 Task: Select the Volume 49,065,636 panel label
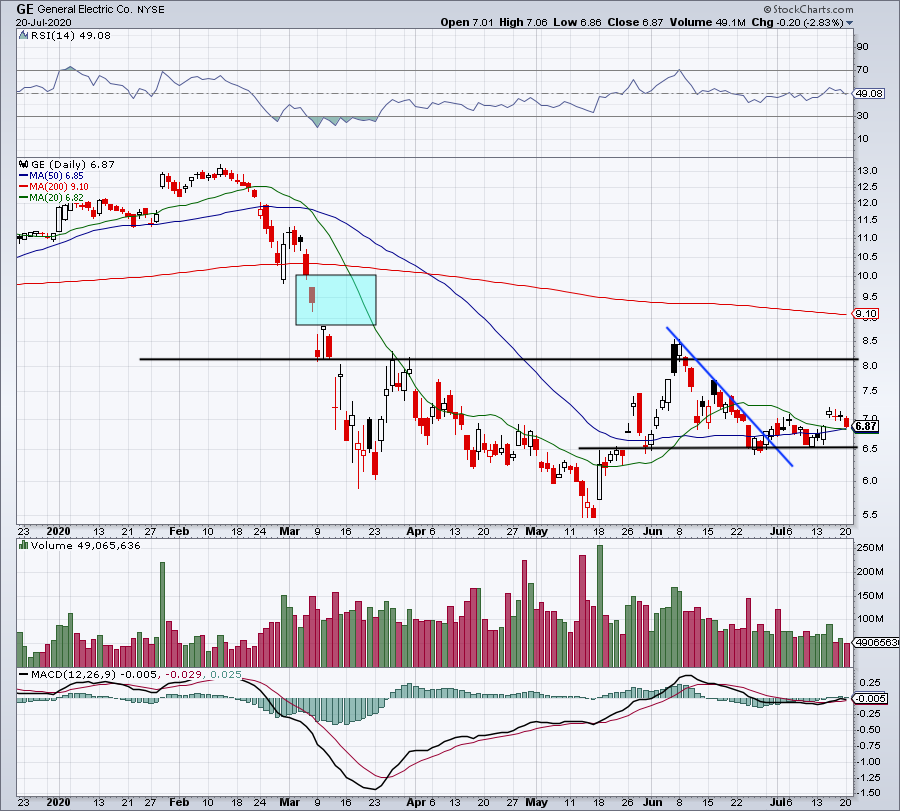tap(86, 545)
